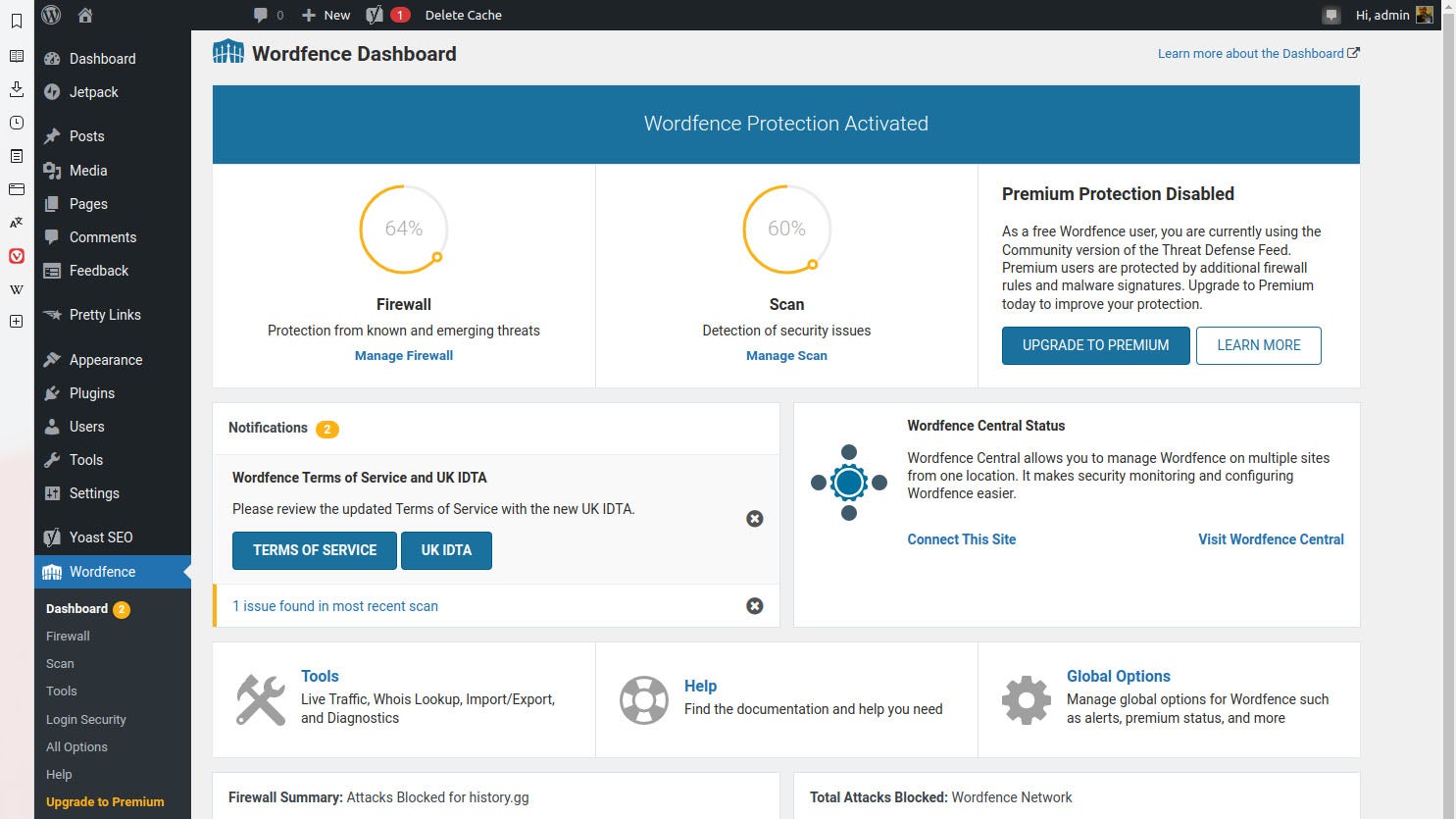1456x819 pixels.
Task: Open the Yoast SEO menu item
Action: coord(113,537)
